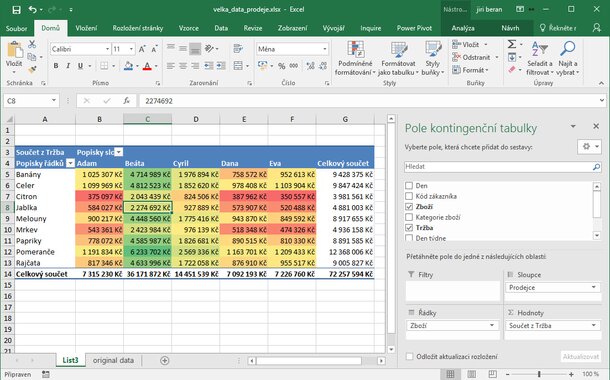Open the field list gear tools menu

pos(590,147)
